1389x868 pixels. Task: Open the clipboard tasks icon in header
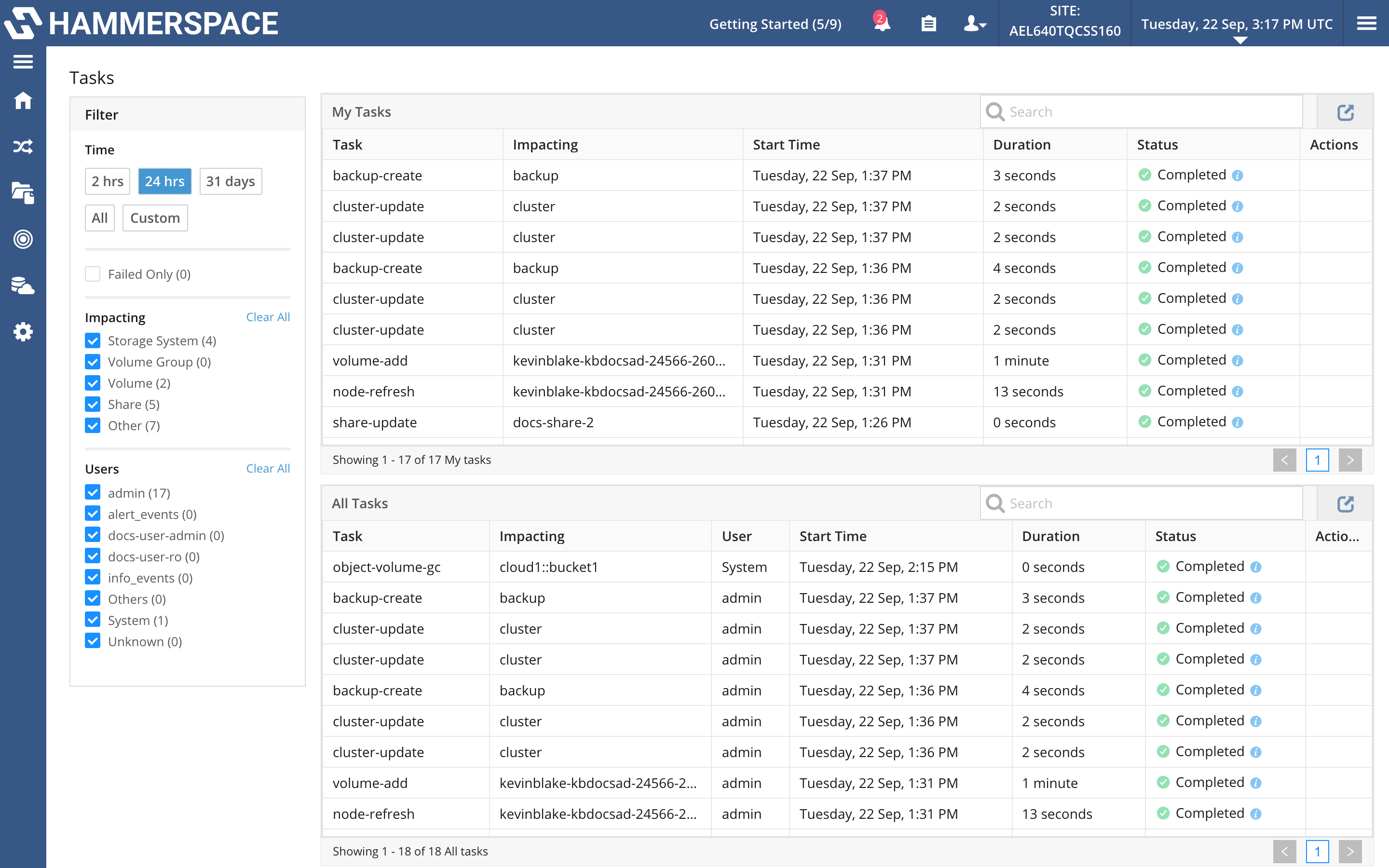(x=928, y=24)
